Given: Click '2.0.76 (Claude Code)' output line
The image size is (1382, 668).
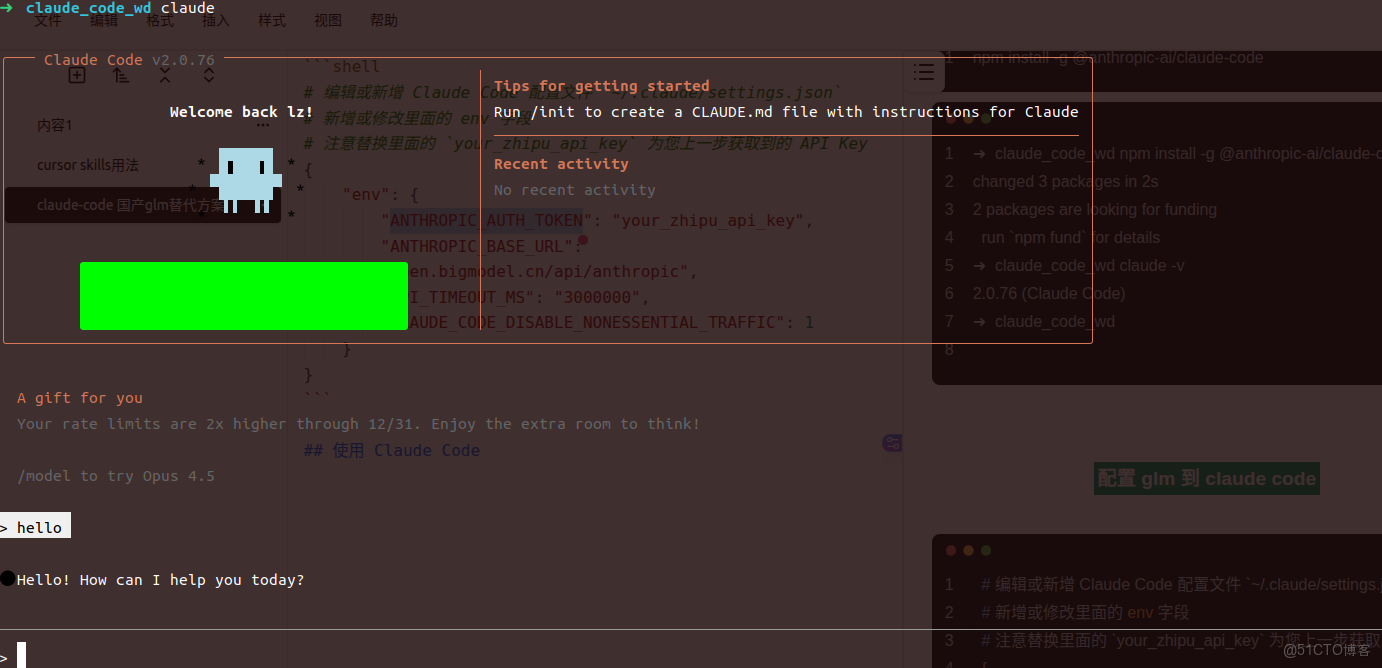Looking at the screenshot, I should click(x=1049, y=293).
